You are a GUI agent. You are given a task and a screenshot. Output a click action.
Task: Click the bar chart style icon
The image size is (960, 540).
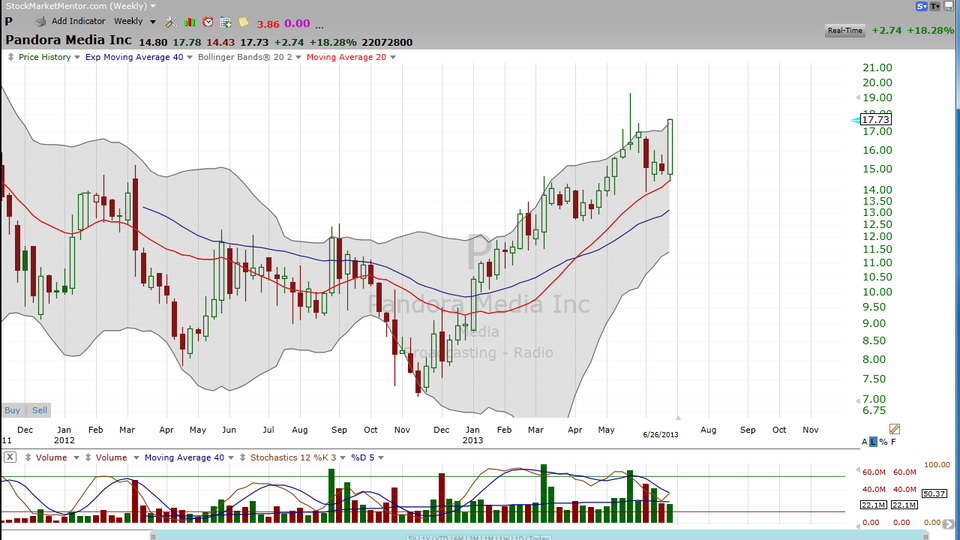(190, 22)
